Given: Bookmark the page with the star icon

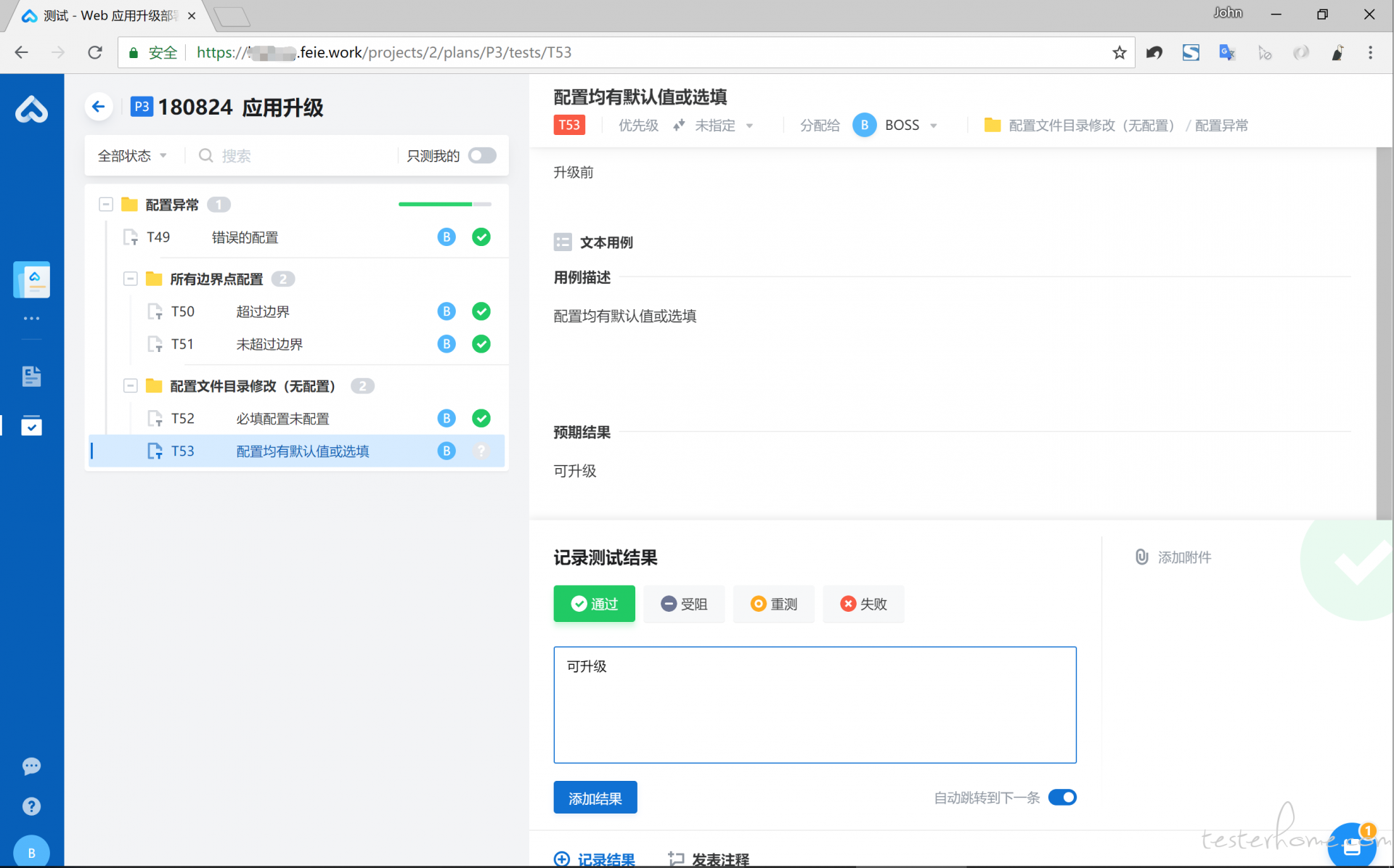Looking at the screenshot, I should click(1119, 52).
